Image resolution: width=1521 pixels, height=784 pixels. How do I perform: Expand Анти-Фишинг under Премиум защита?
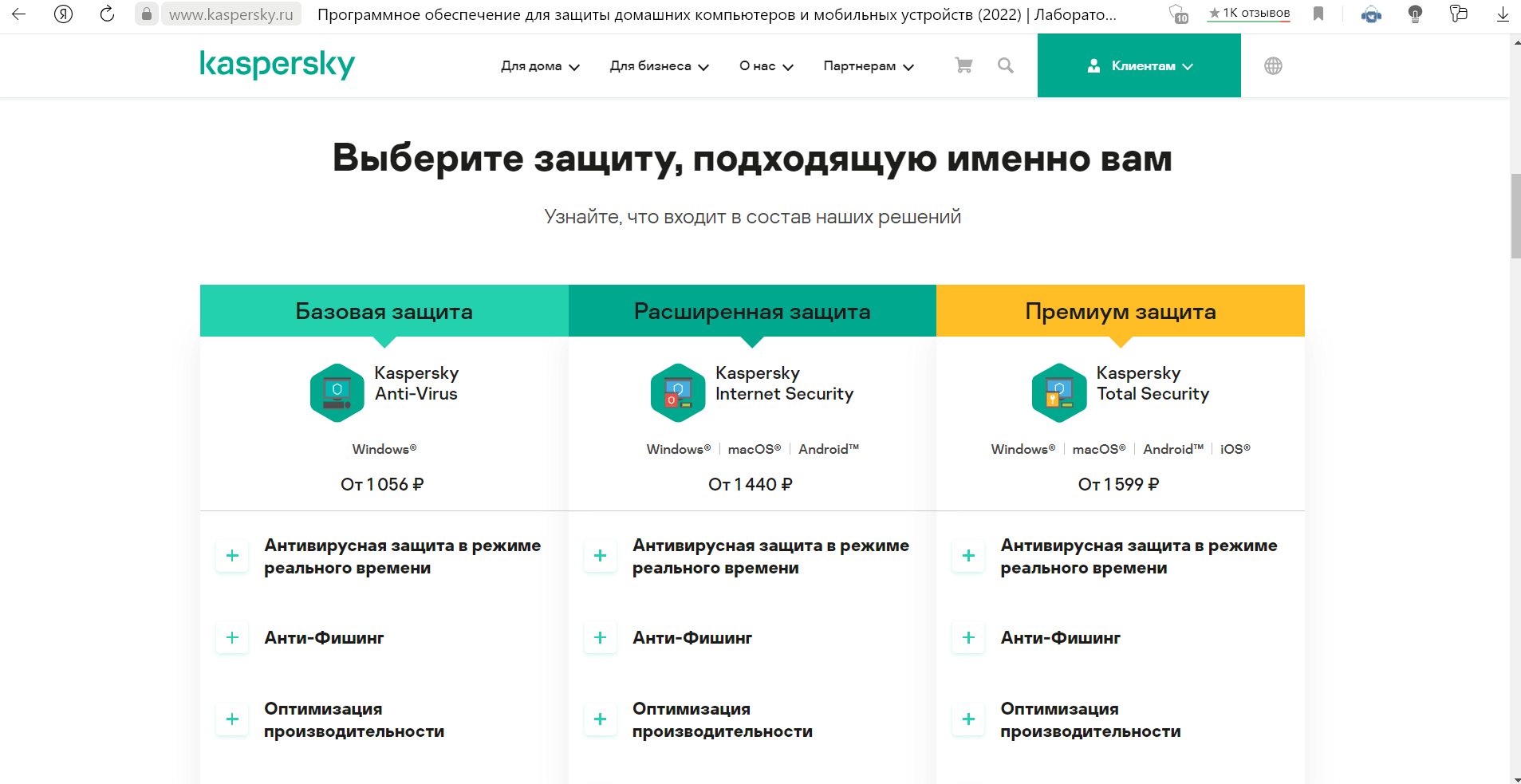coord(968,637)
